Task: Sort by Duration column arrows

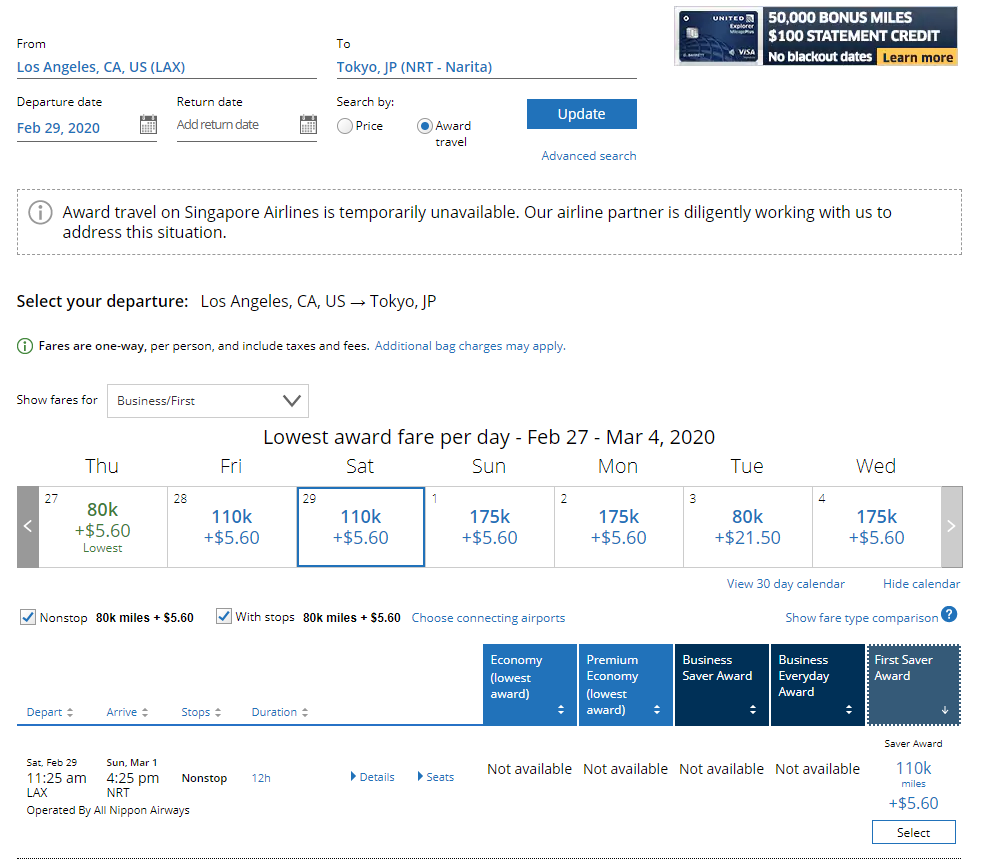Action: 305,712
